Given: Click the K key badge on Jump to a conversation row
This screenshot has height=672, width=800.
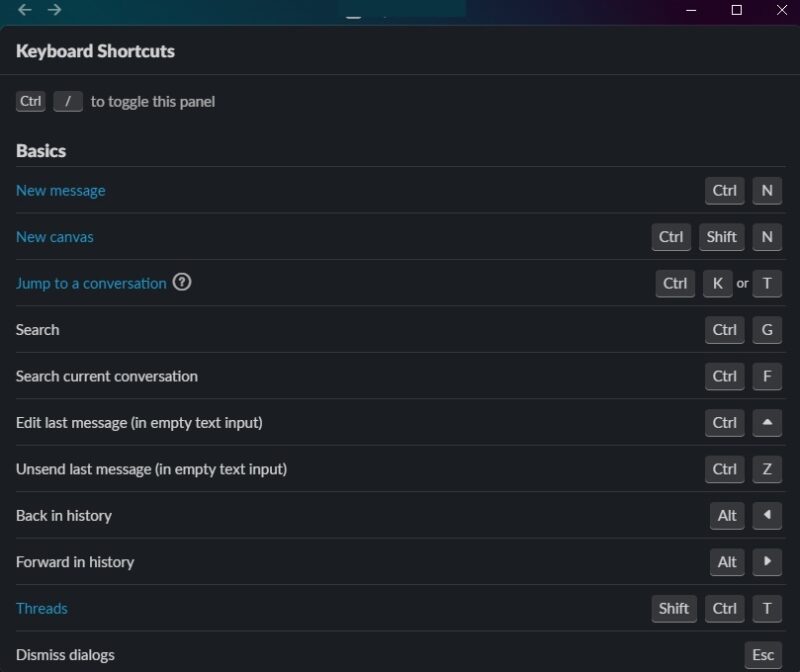Looking at the screenshot, I should click(718, 284).
